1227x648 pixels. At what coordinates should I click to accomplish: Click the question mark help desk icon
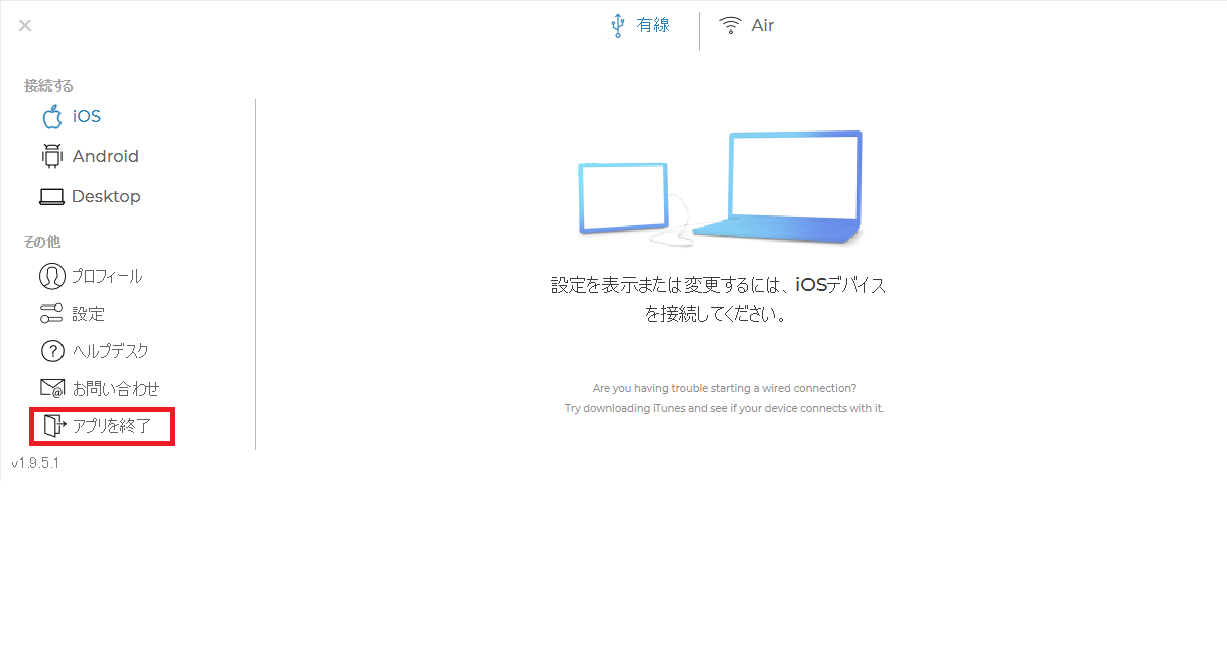(52, 352)
